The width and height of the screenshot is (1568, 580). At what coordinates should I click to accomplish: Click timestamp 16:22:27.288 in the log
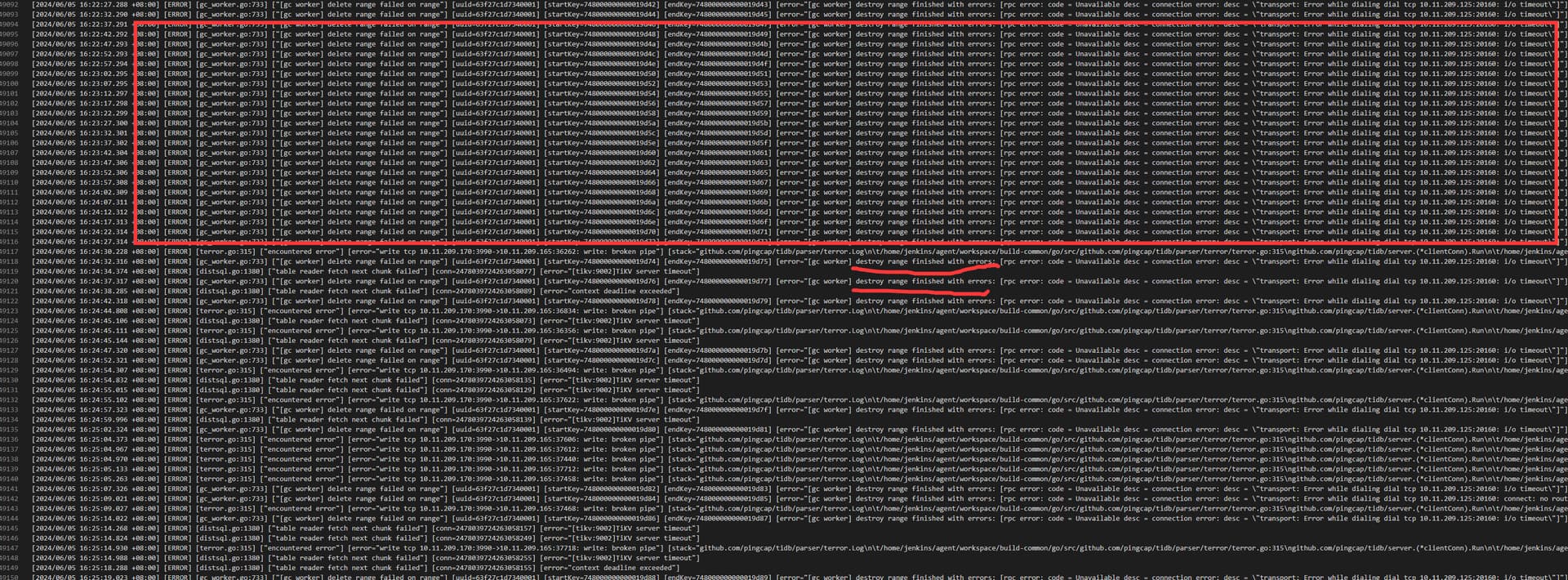click(x=104, y=4)
